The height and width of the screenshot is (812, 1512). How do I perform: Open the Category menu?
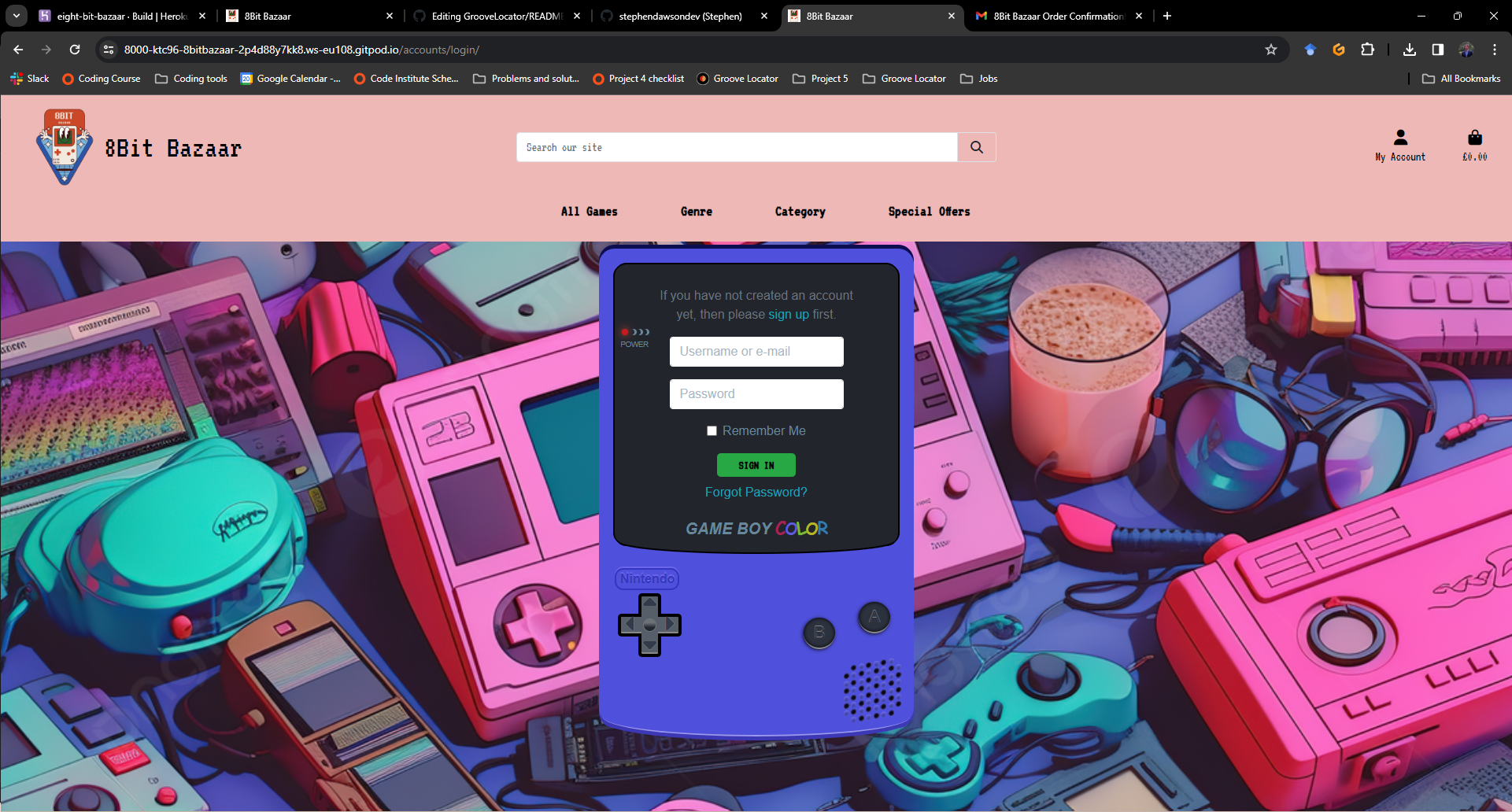coord(800,212)
